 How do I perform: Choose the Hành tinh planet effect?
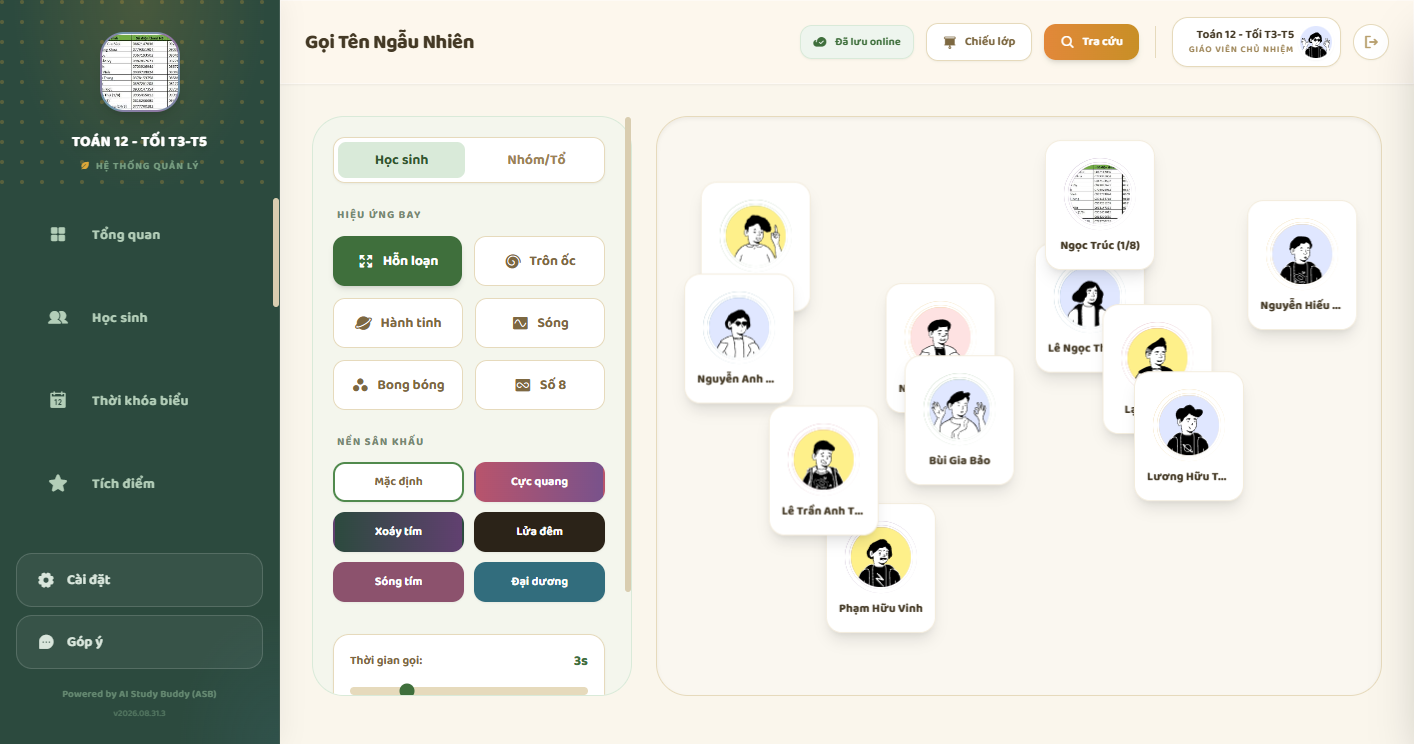pos(398,323)
